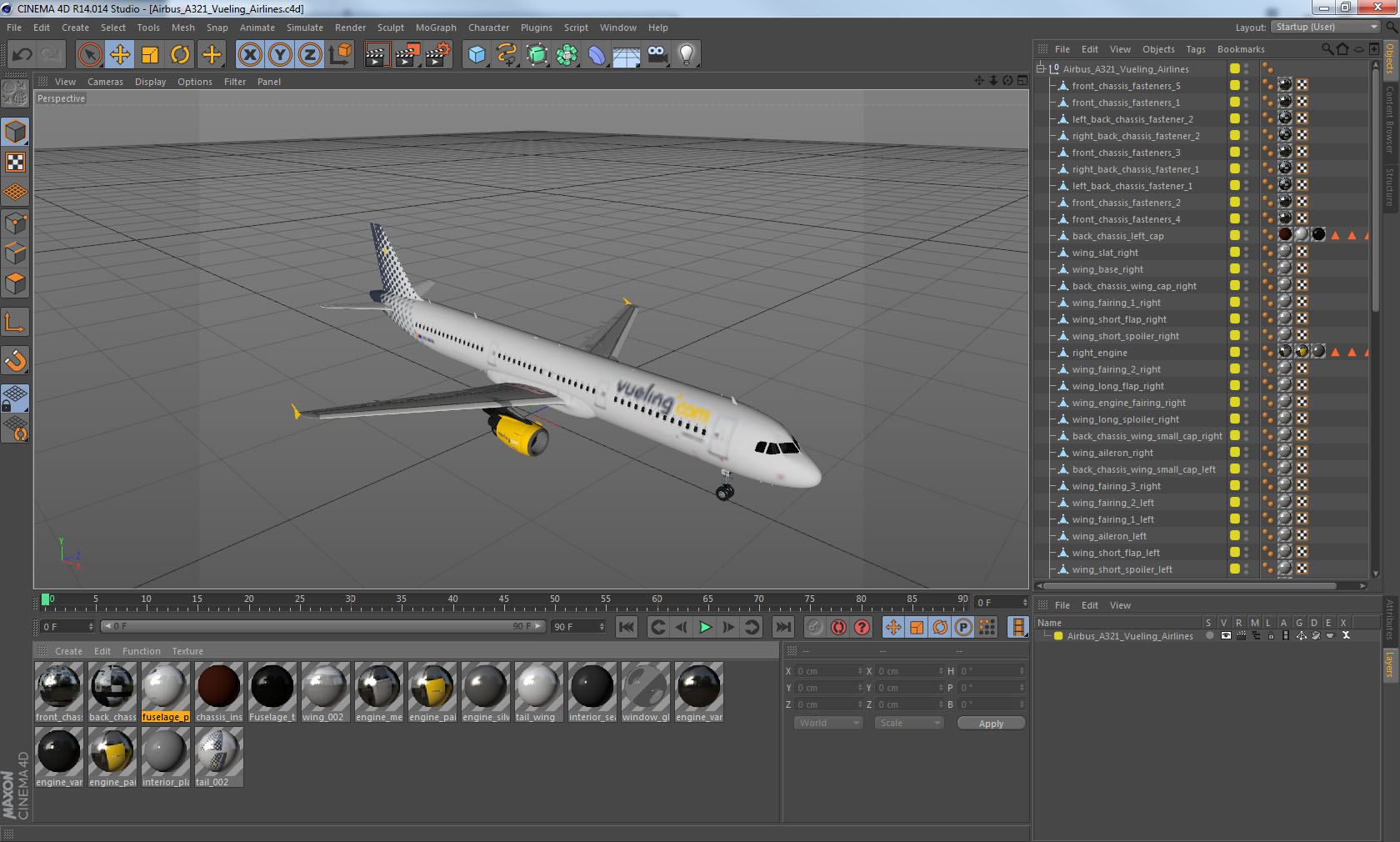The image size is (1400, 842).
Task: Toggle X axis lock
Action: point(250,55)
